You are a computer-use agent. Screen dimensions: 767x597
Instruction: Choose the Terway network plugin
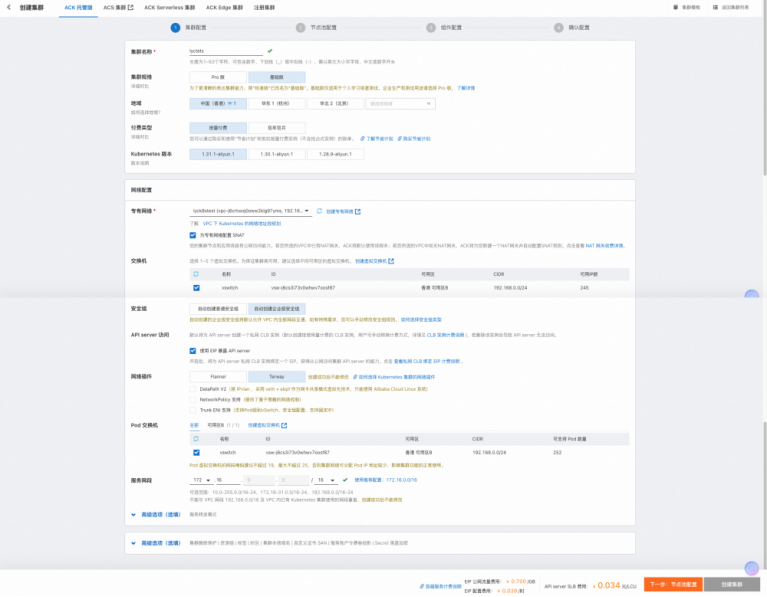click(277, 376)
